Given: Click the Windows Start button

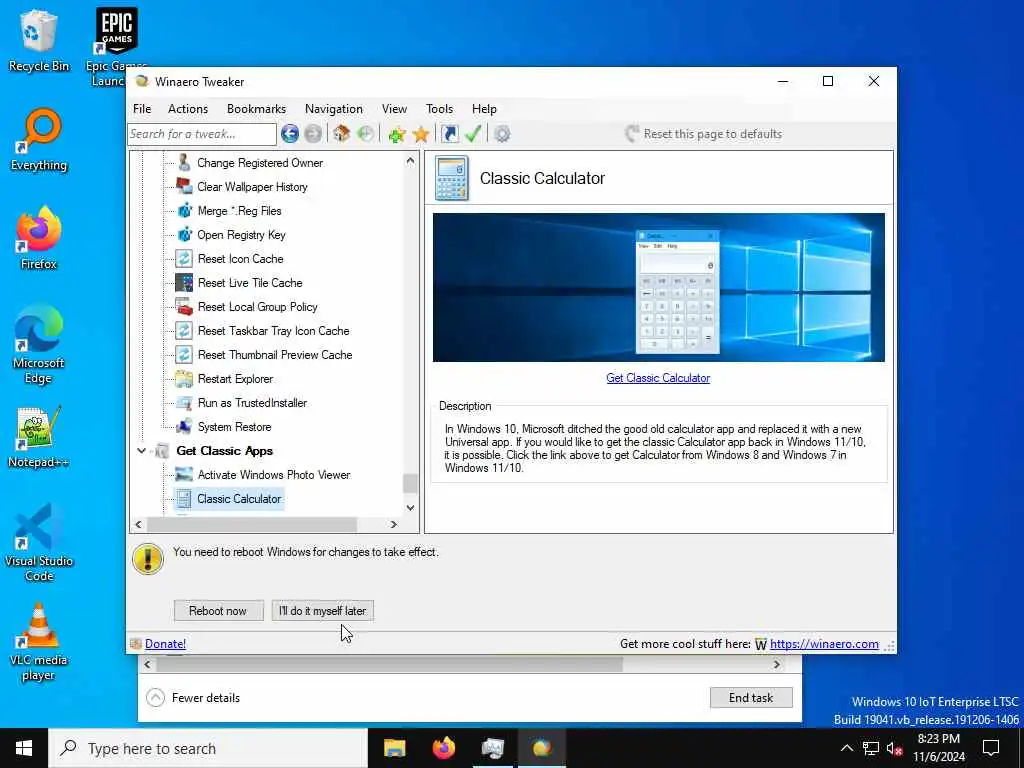Looking at the screenshot, I should 24,748.
